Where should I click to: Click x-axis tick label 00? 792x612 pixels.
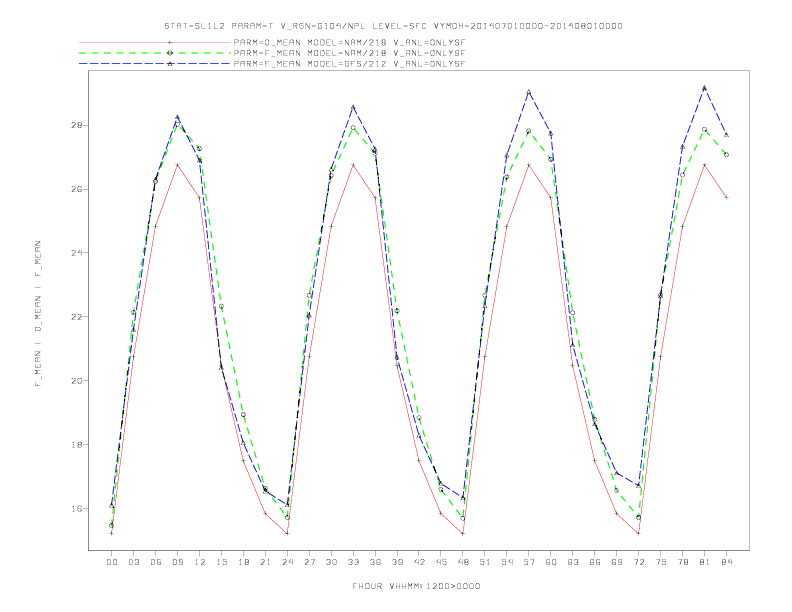(x=112, y=562)
